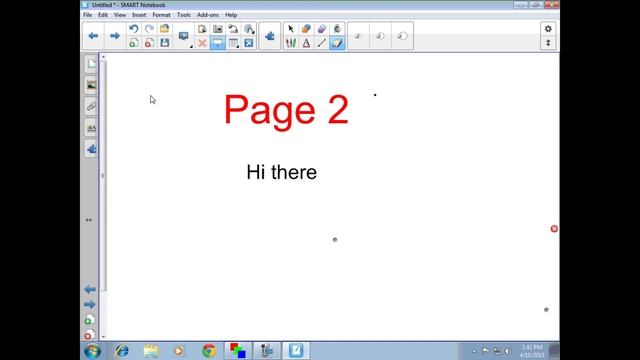Choose the Lines tool
The height and width of the screenshot is (360, 640).
click(322, 43)
